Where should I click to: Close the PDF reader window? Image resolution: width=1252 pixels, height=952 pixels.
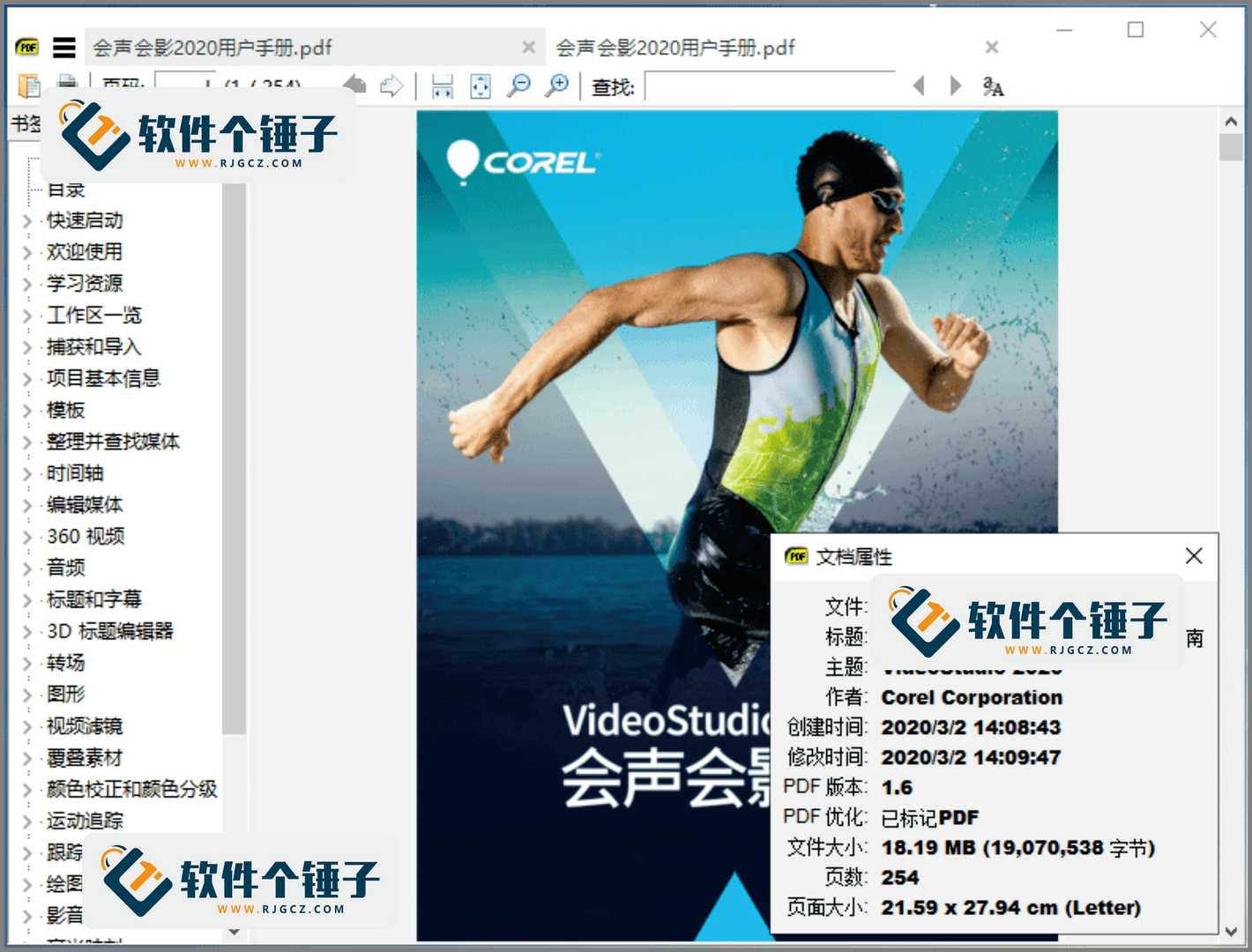pos(1208,30)
